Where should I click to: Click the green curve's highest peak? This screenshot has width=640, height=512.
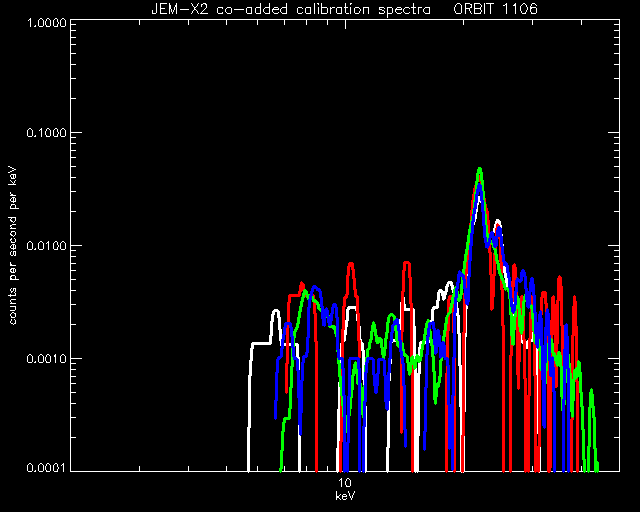tap(480, 169)
